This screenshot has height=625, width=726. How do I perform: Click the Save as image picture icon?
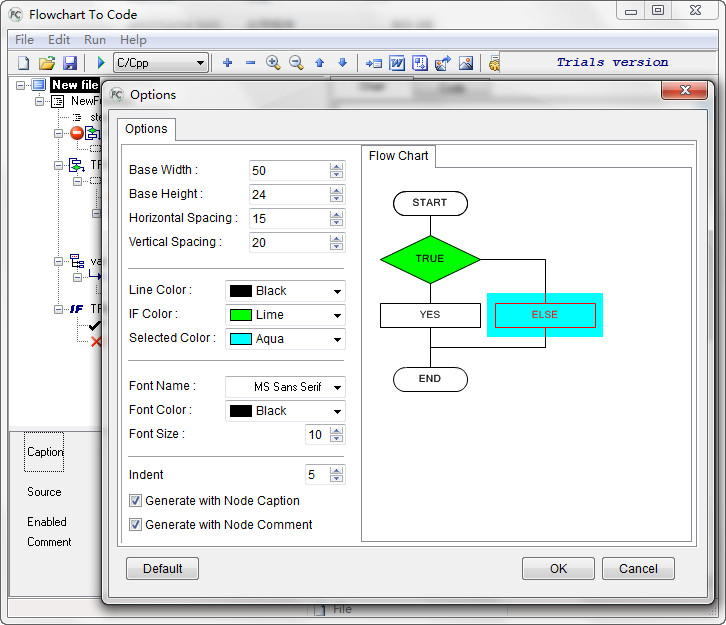[466, 63]
